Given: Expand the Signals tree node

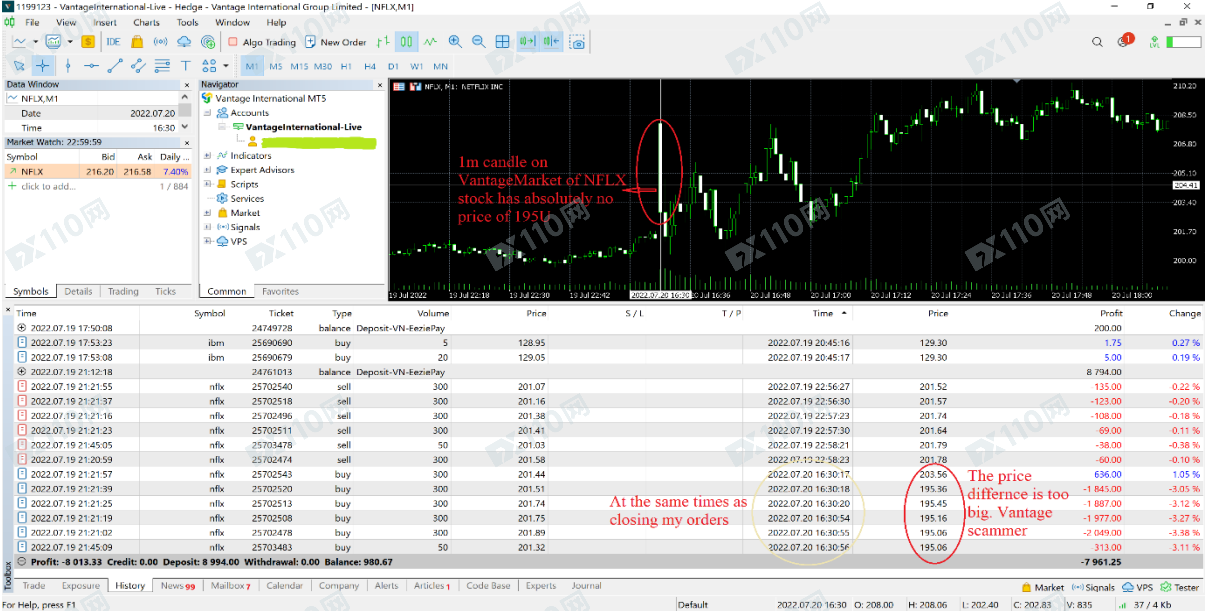Looking at the screenshot, I should 208,227.
